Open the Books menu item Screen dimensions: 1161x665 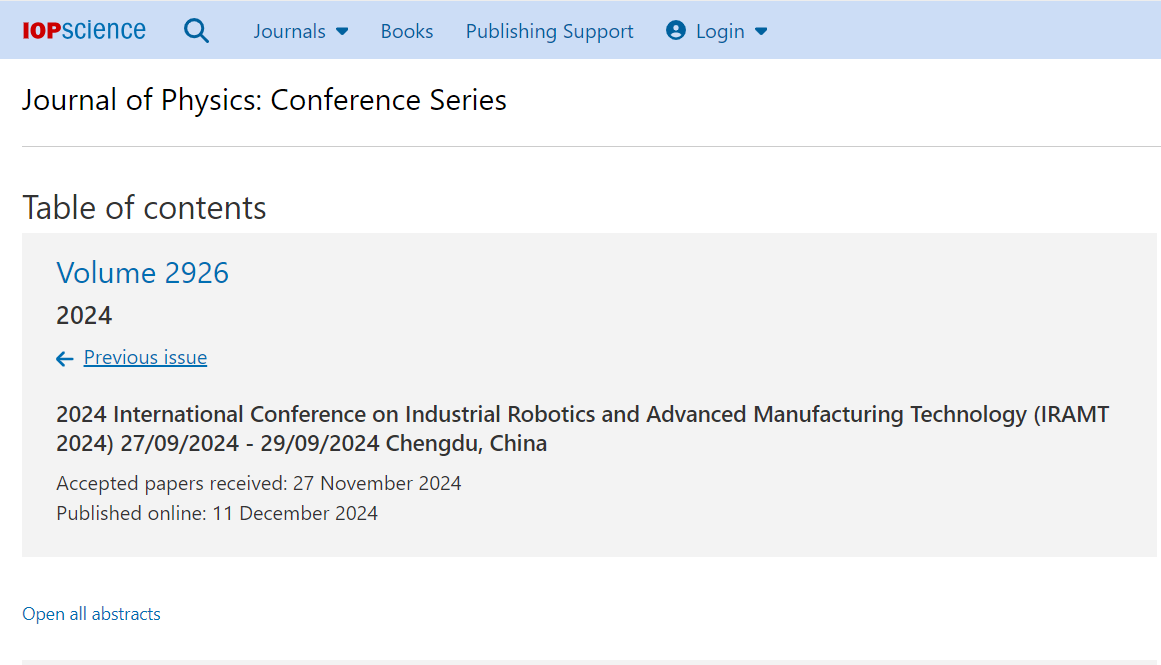[406, 31]
